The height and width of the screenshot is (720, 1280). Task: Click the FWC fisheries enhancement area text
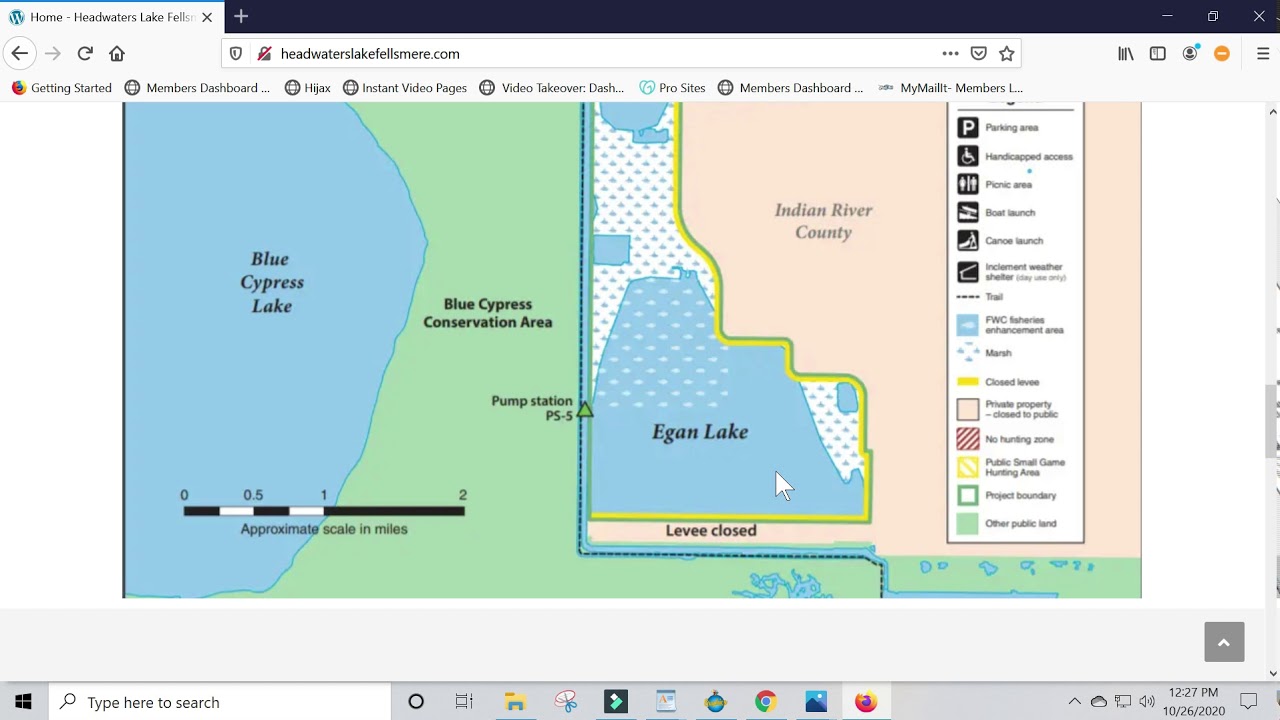1024,325
